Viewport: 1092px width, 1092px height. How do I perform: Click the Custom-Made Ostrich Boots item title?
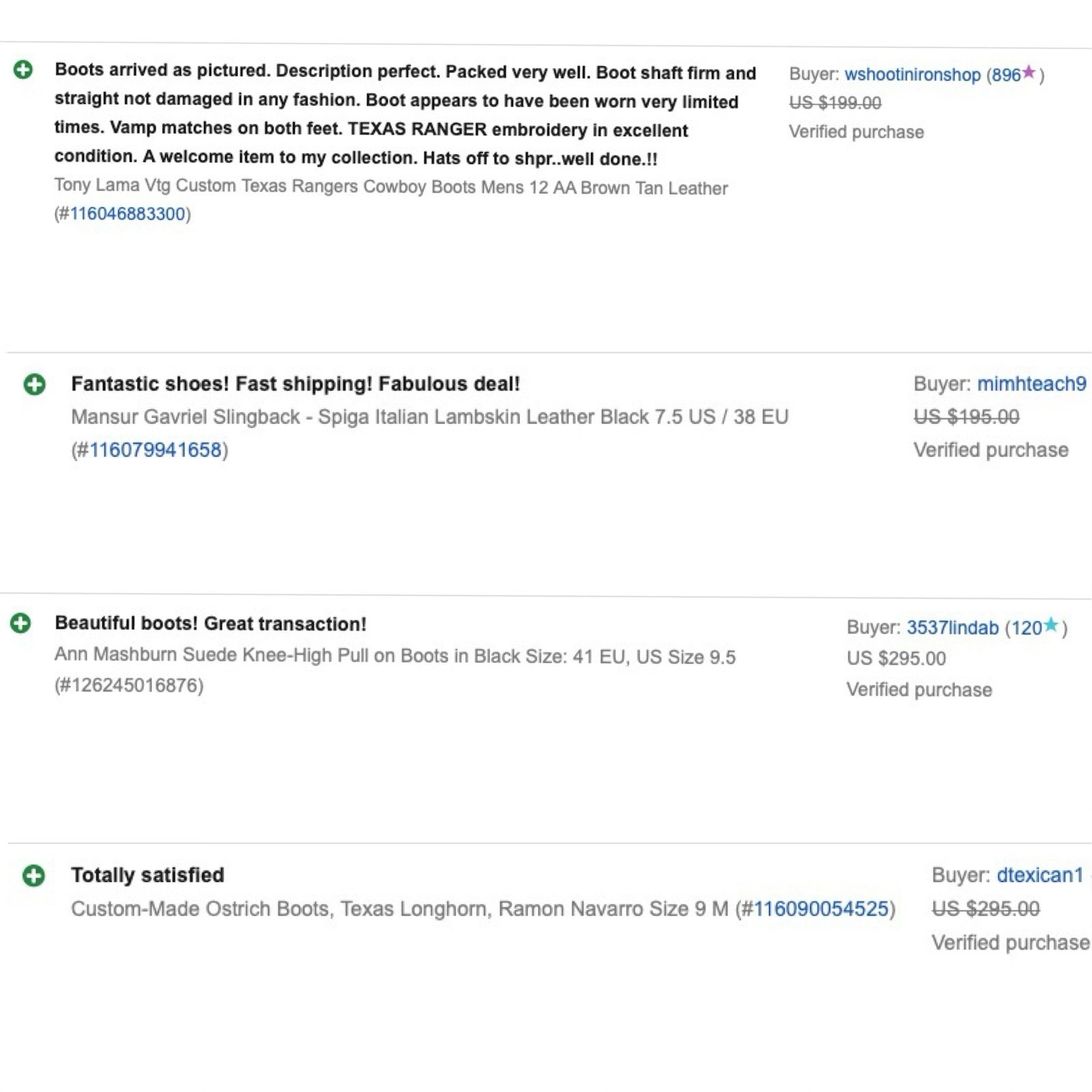pos(399,909)
